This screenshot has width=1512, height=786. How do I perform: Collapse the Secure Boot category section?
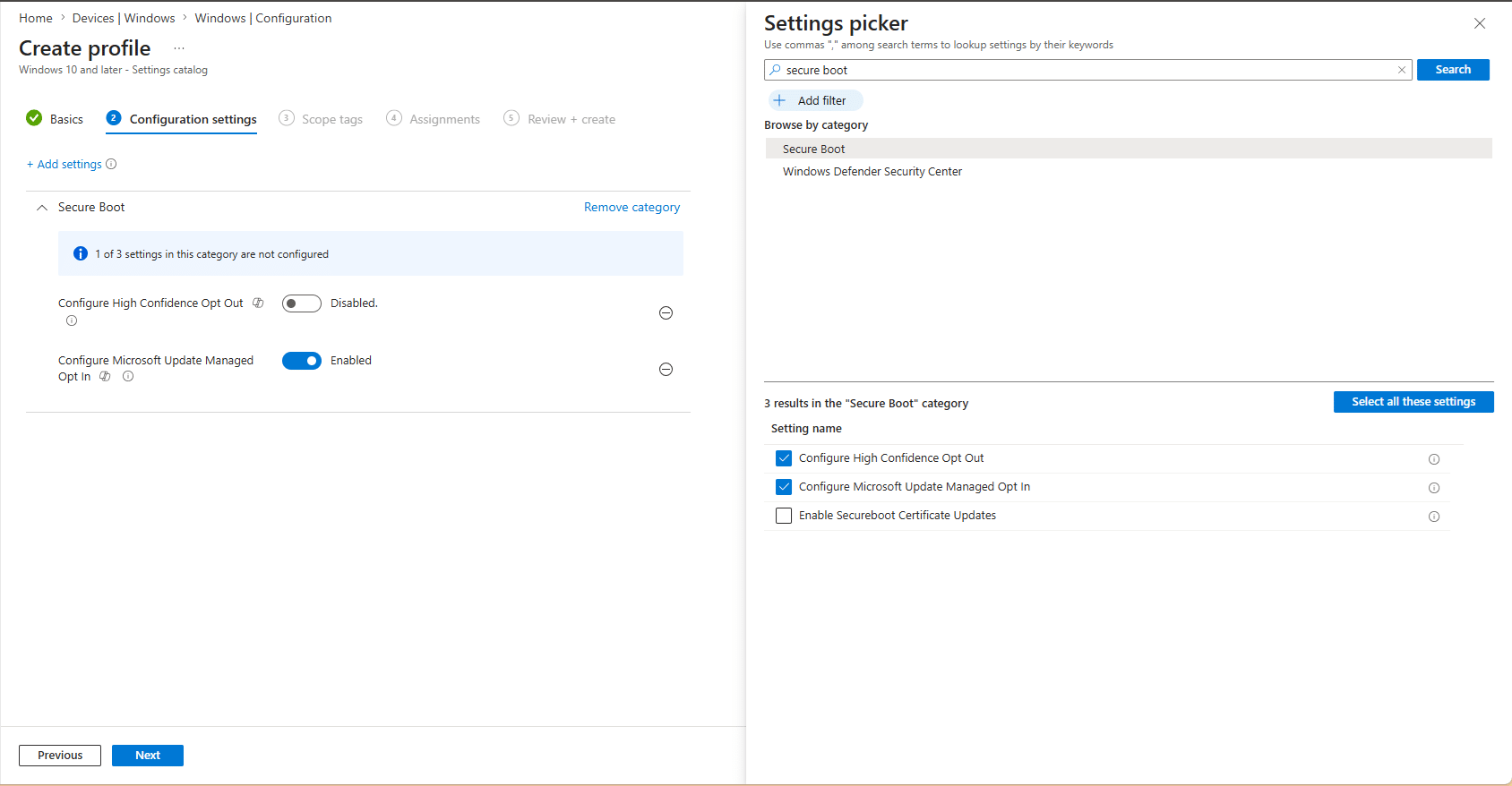42,208
